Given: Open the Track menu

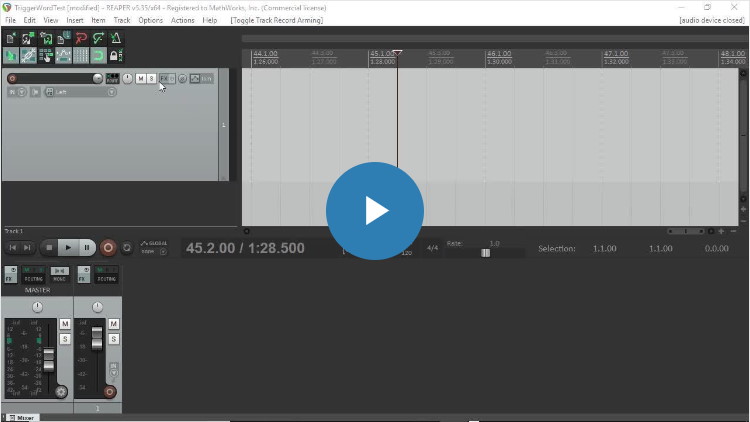Looking at the screenshot, I should point(122,20).
